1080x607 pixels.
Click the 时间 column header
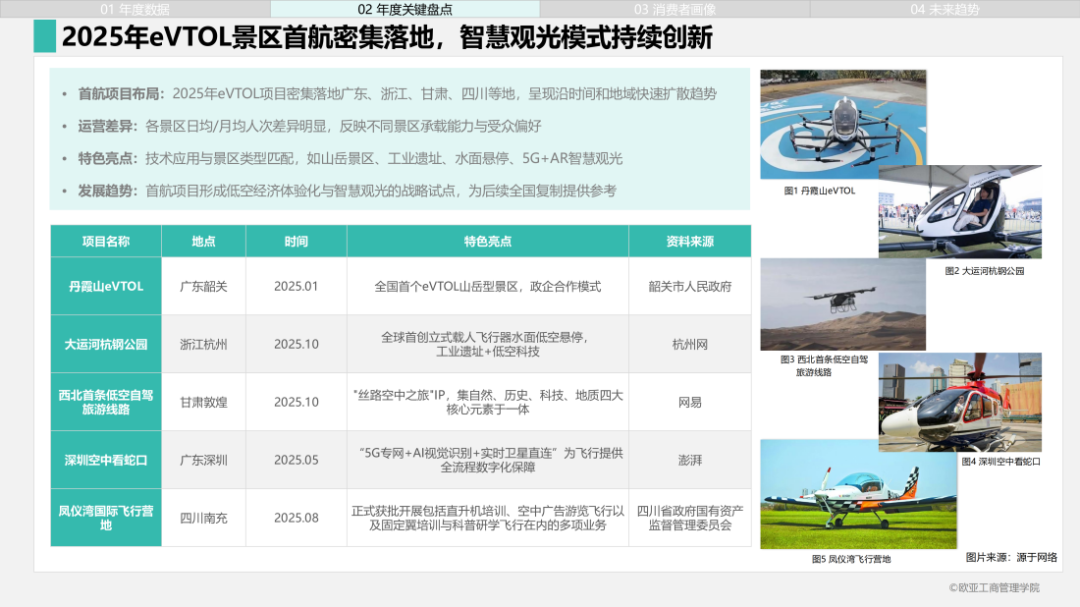(296, 241)
